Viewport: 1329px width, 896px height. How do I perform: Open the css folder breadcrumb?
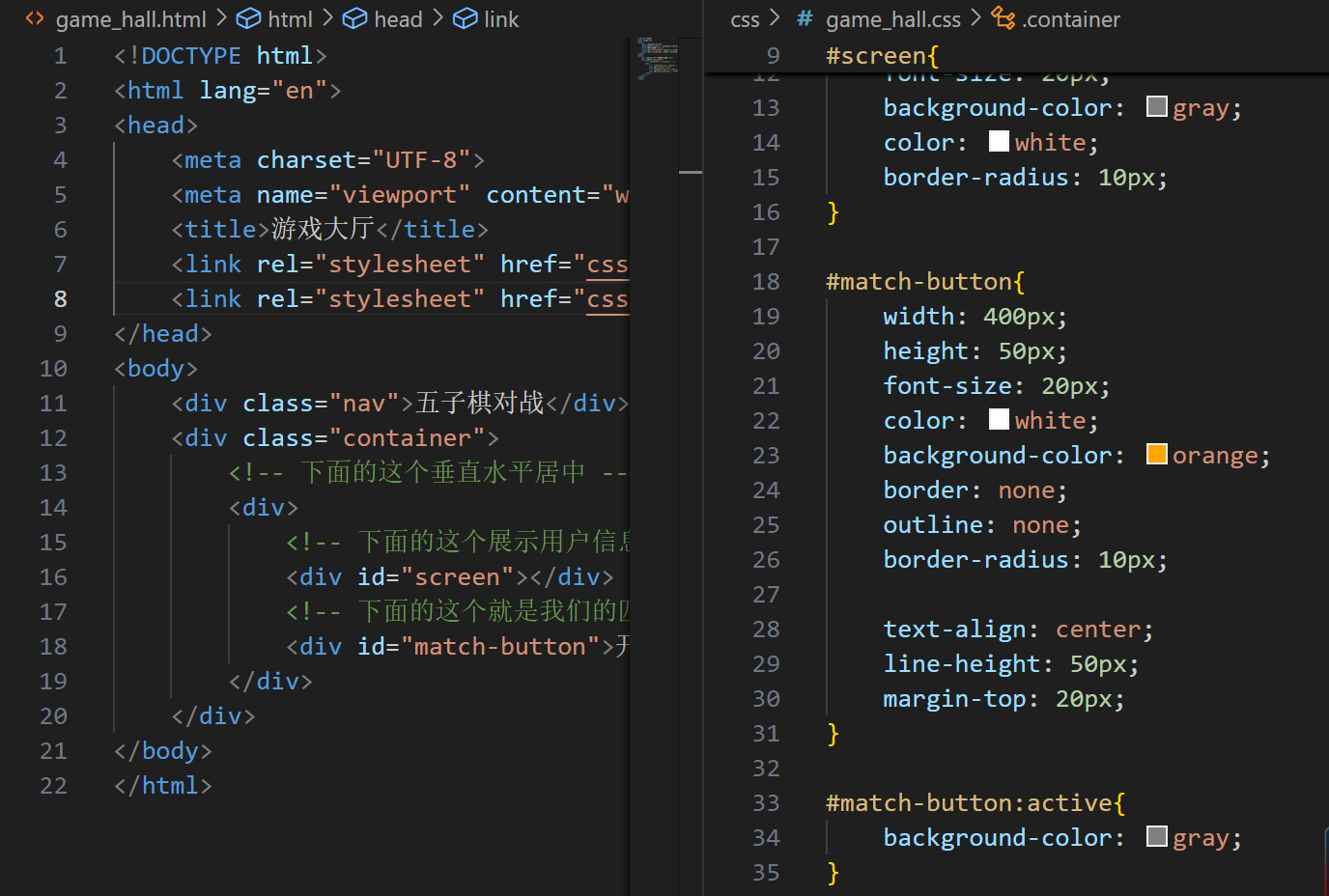pyautogui.click(x=745, y=19)
